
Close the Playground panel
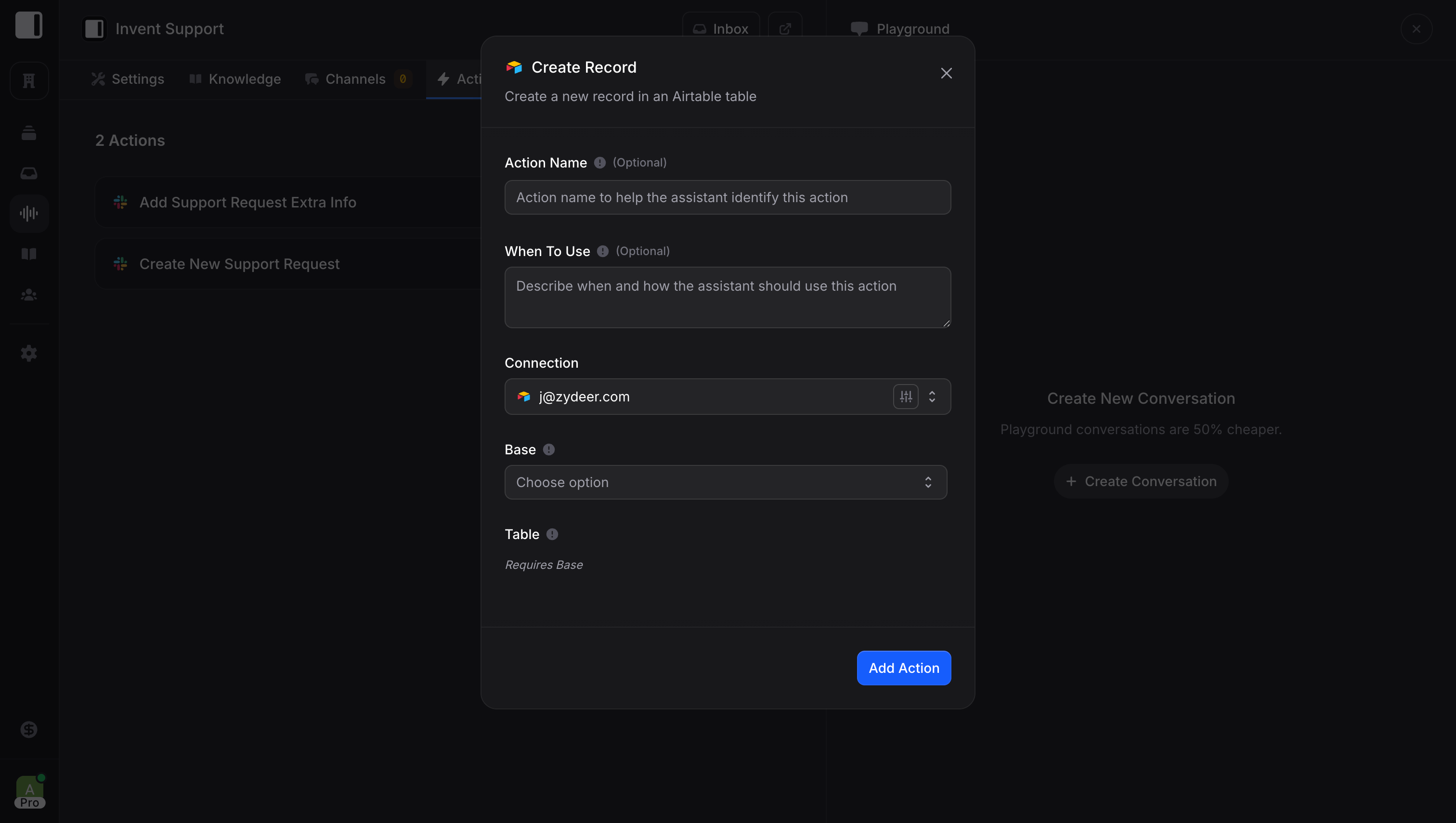(1416, 29)
